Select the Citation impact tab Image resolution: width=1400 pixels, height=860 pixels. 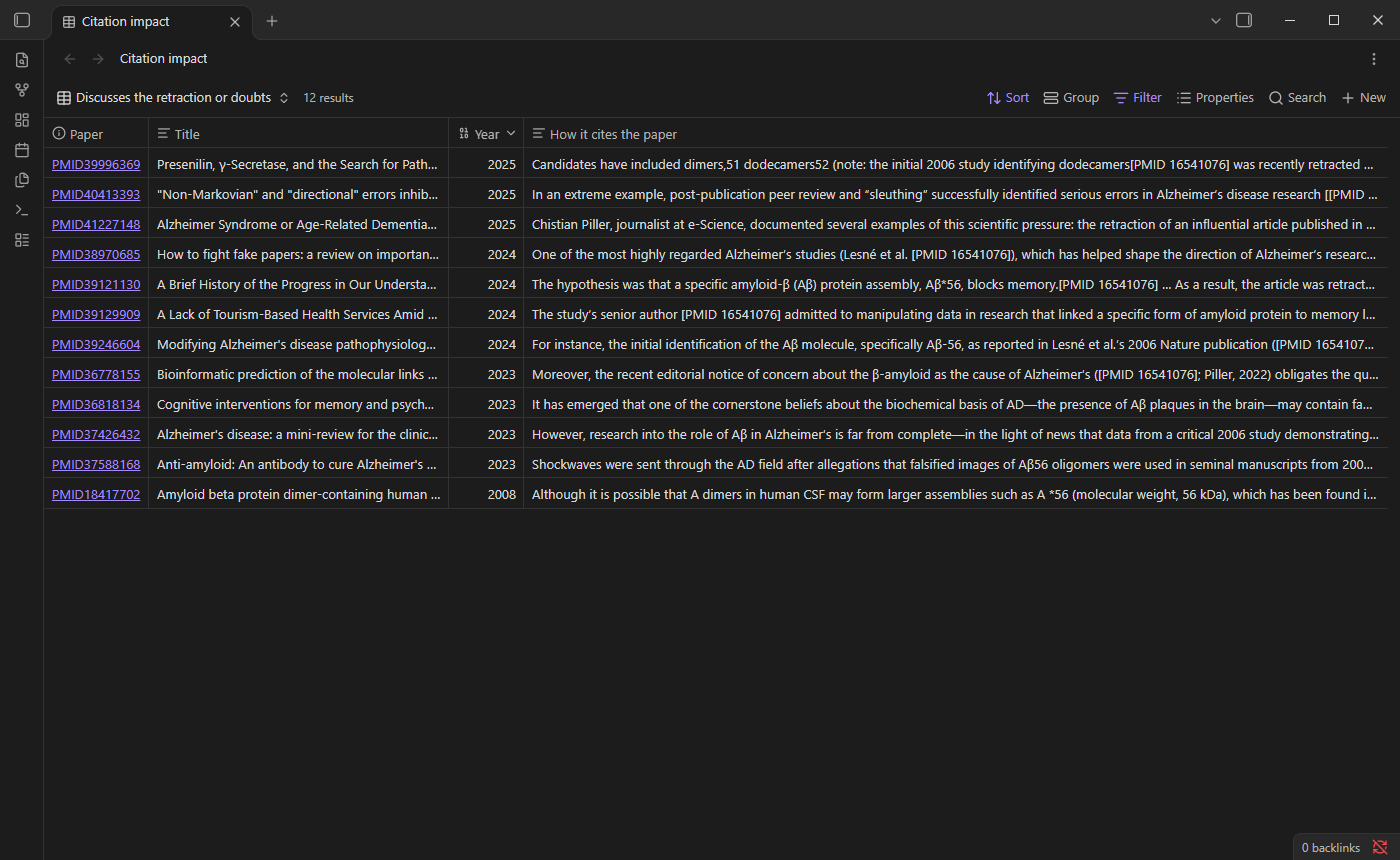click(151, 21)
